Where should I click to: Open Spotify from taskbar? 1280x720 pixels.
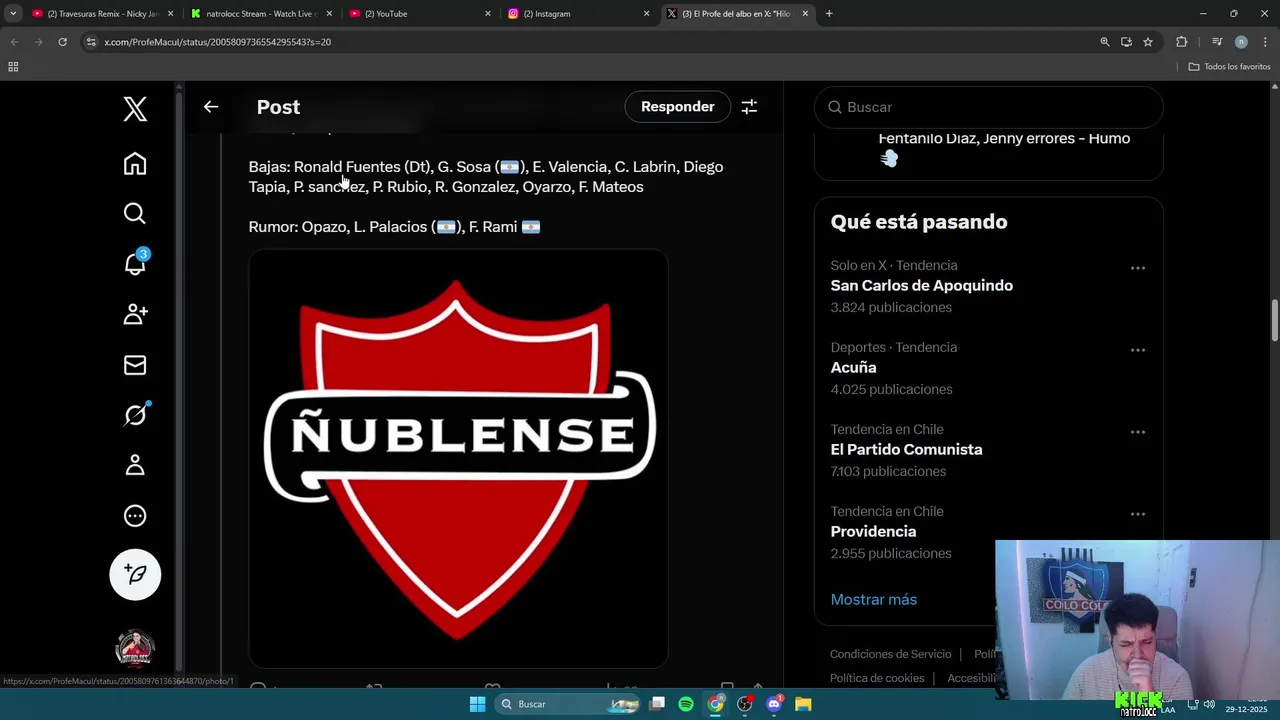coord(686,704)
